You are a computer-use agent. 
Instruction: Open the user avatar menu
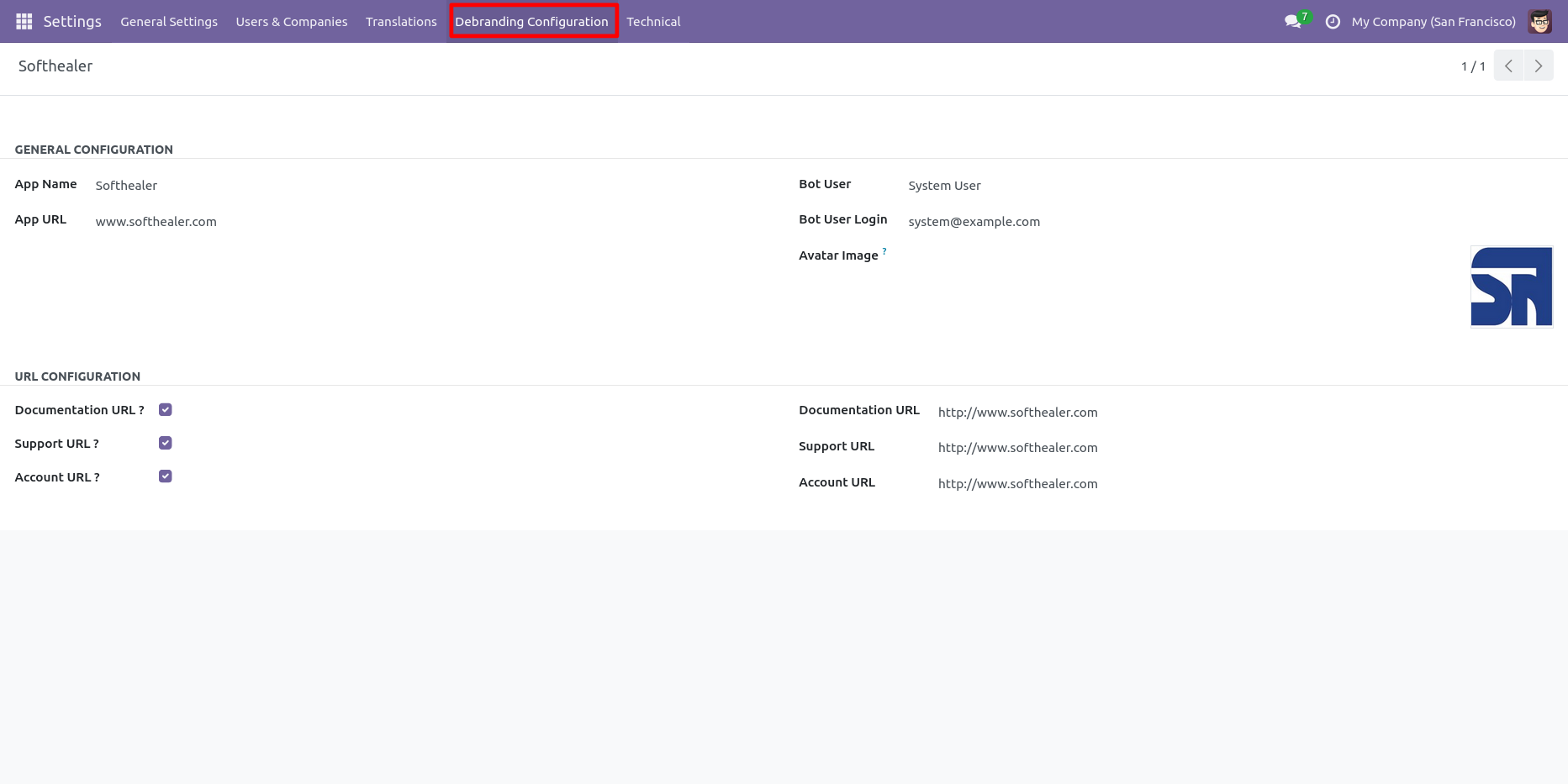pyautogui.click(x=1540, y=22)
